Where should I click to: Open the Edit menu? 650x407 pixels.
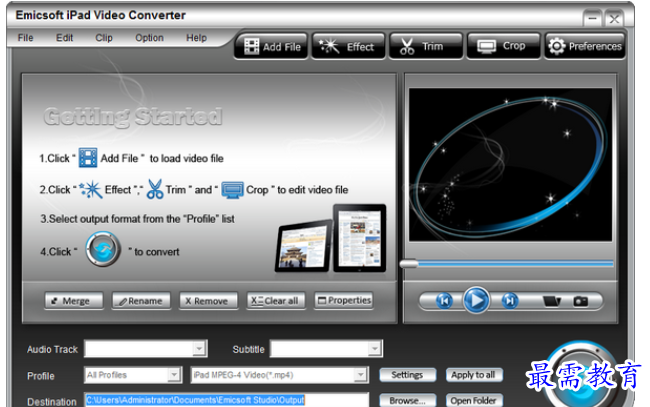[x=64, y=38]
